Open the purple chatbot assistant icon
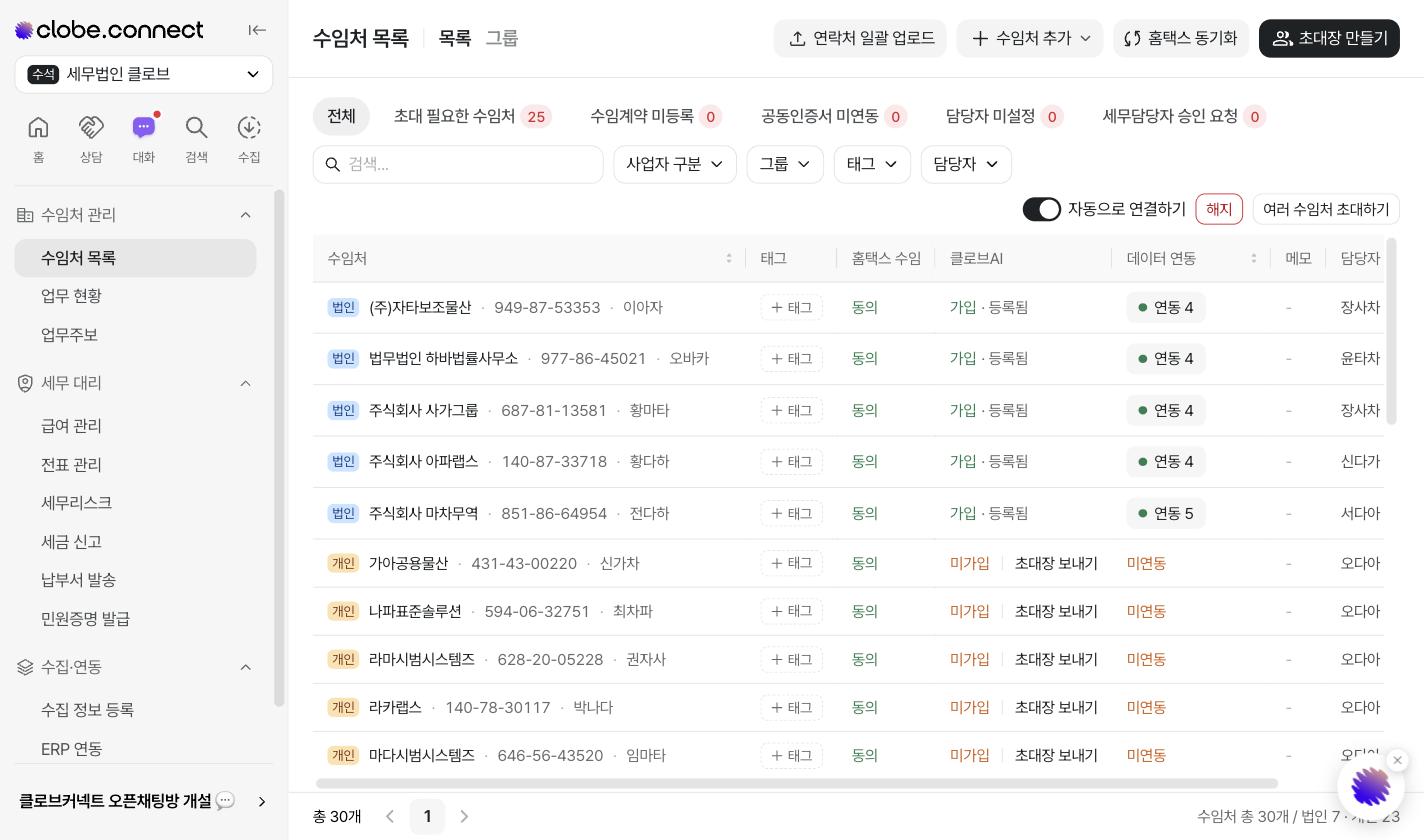The image size is (1424, 840). (x=1370, y=787)
